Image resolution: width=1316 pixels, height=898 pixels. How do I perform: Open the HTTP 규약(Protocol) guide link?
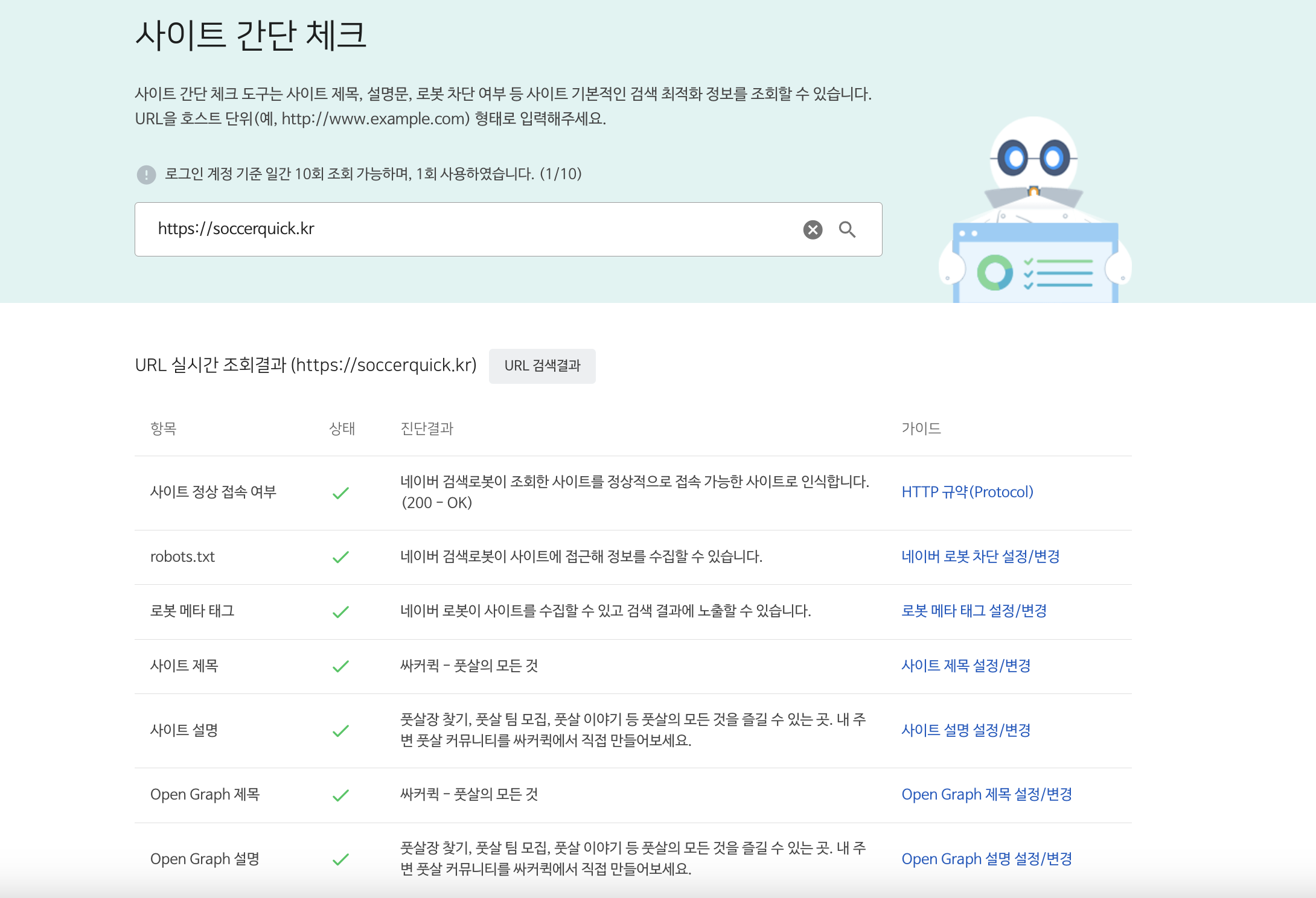click(x=966, y=492)
